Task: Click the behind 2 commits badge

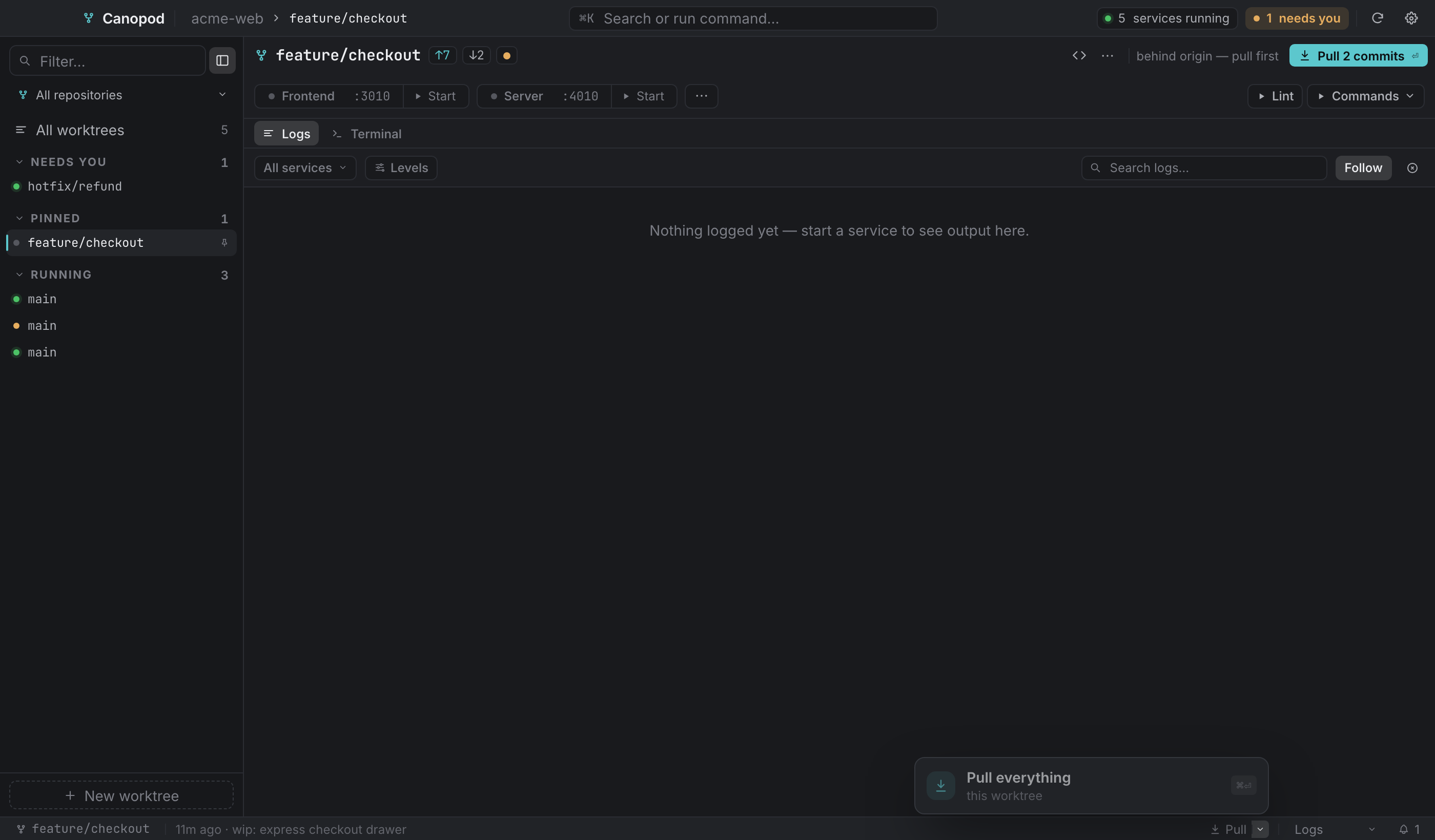Action: (476, 55)
